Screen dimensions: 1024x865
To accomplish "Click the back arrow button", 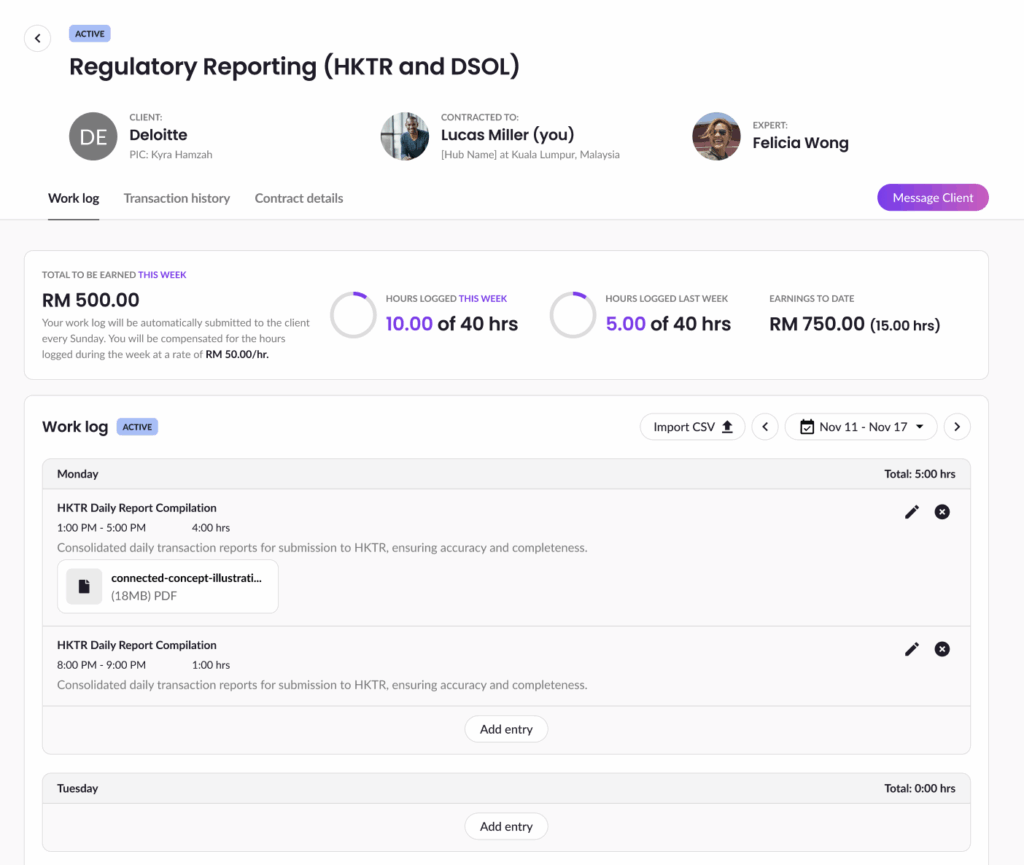I will pyautogui.click(x=37, y=39).
